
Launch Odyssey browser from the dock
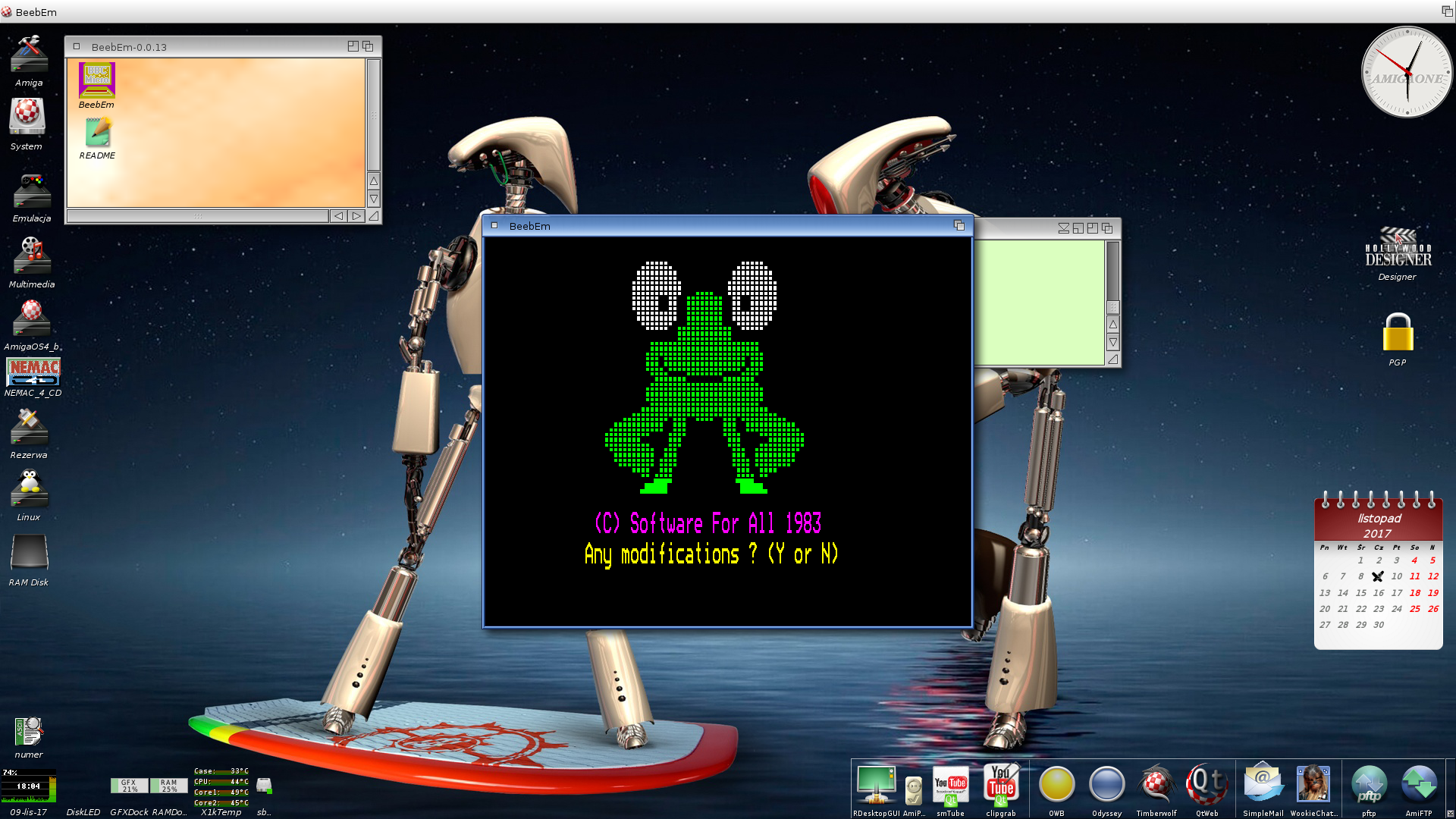pos(1106,785)
